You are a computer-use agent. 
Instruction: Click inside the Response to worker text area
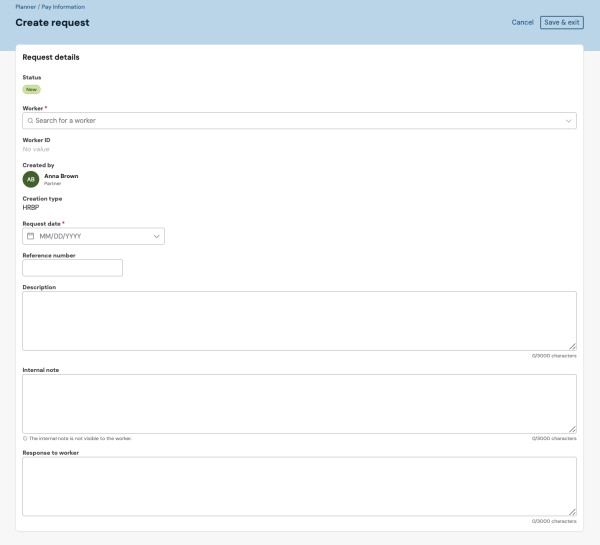[298, 485]
